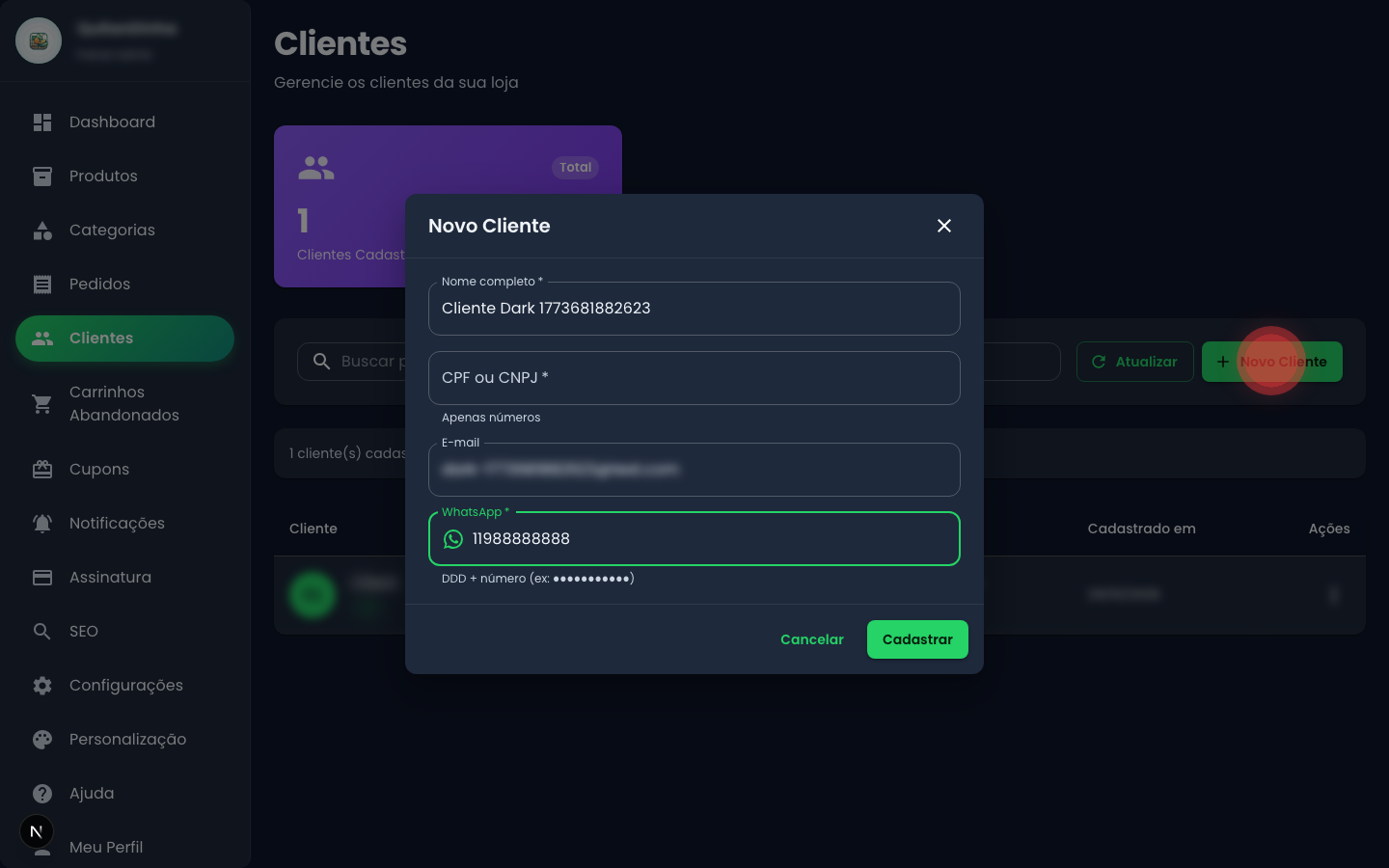Click the Carrinhos Abandonados cart icon
Viewport: 1389px width, 868px height.
pyautogui.click(x=42, y=404)
